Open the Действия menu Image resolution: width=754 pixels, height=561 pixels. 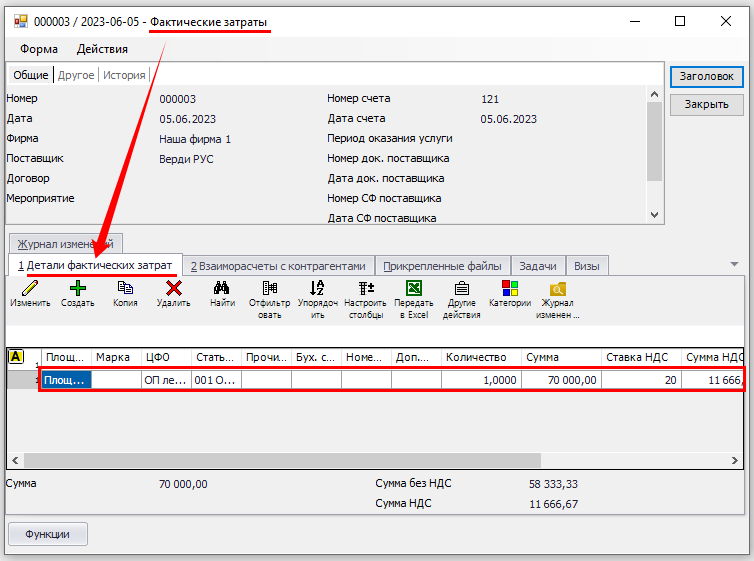point(102,49)
